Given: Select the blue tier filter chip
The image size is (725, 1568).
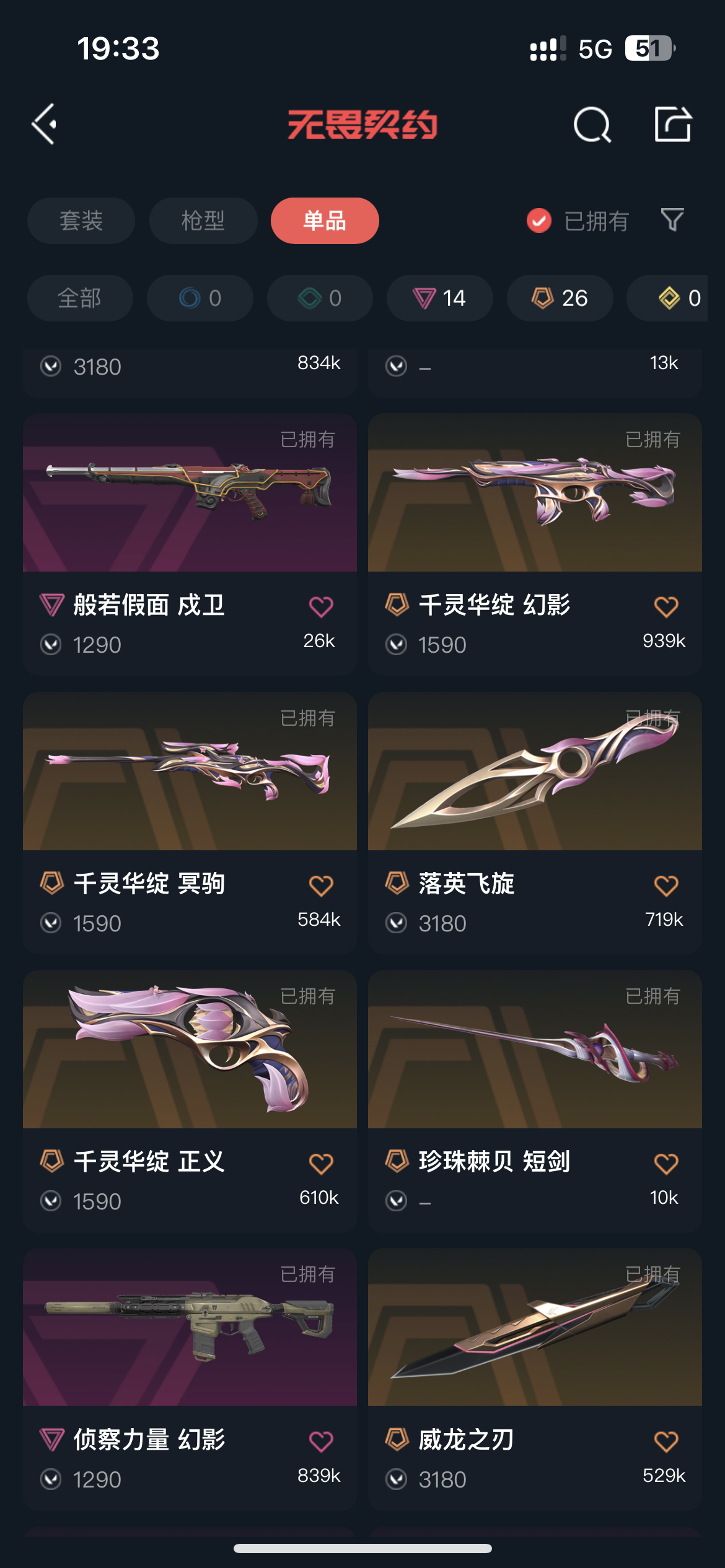Looking at the screenshot, I should 200,298.
